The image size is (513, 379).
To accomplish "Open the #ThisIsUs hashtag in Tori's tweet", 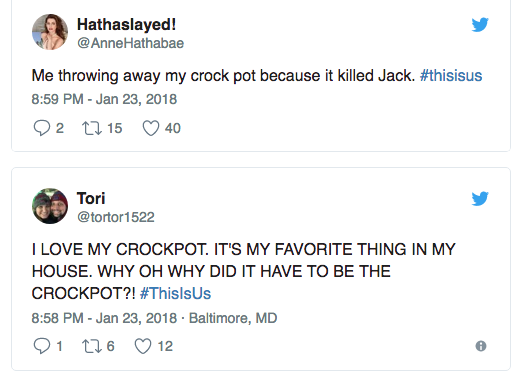I will click(x=175, y=294).
